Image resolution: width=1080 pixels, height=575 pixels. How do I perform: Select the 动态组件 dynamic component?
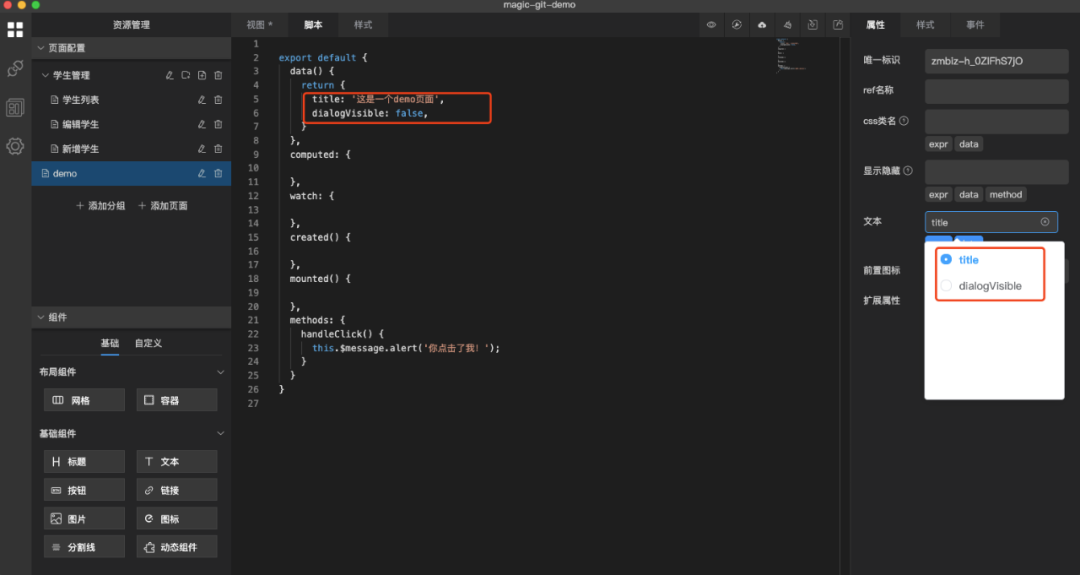pyautogui.click(x=177, y=547)
